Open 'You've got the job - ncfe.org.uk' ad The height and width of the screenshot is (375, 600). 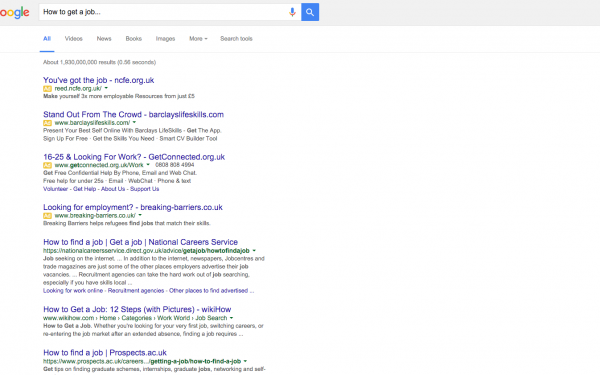point(98,80)
